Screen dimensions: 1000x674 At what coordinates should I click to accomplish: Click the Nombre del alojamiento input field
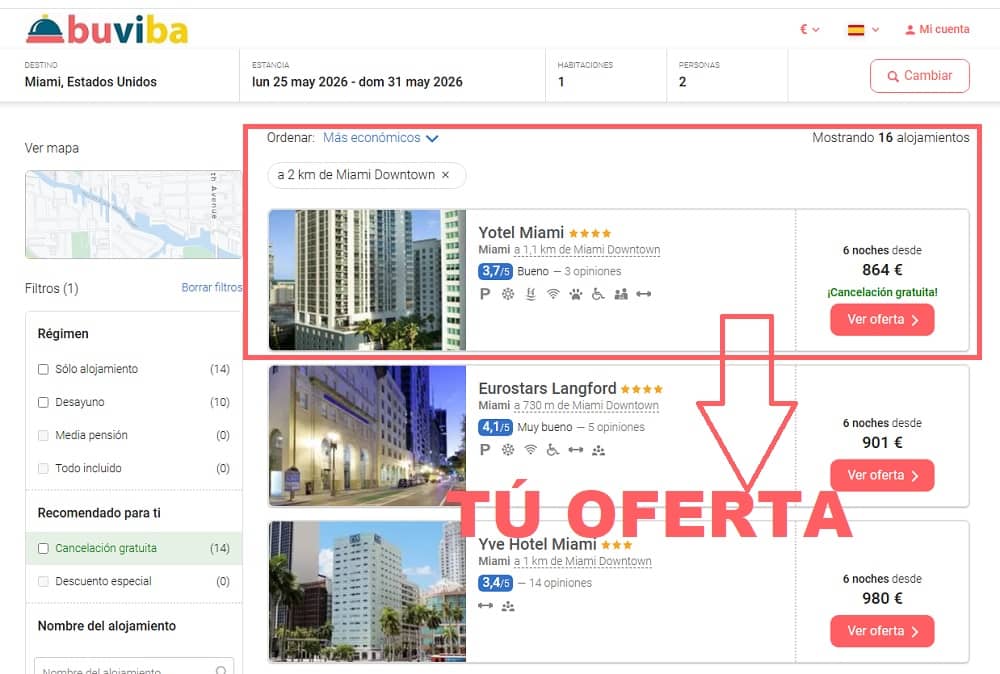(134, 666)
